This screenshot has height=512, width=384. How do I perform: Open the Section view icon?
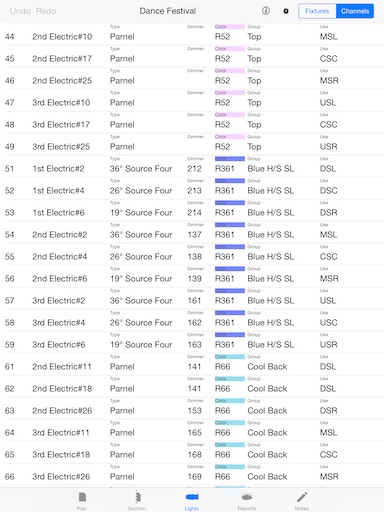[137, 497]
